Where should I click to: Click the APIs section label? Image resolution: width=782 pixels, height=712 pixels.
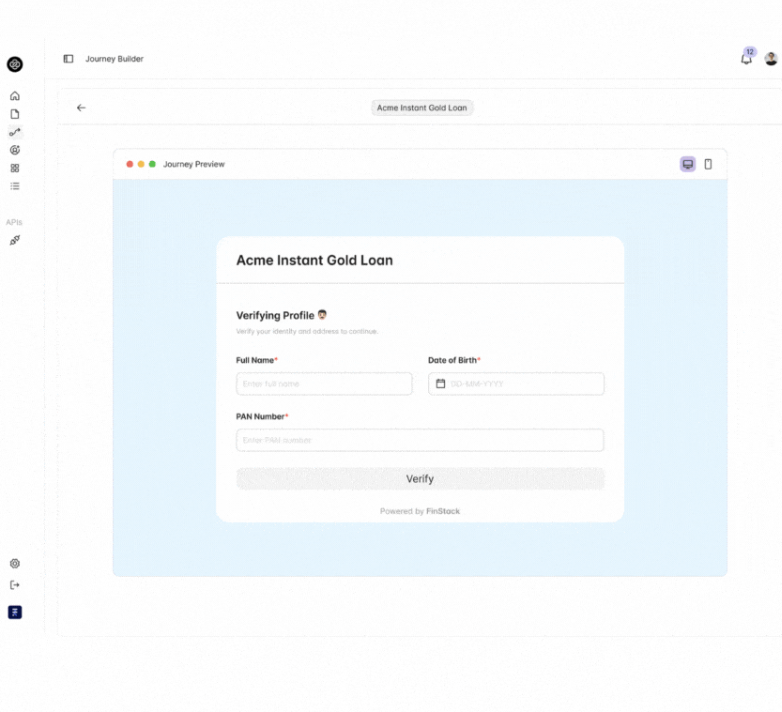(14, 222)
